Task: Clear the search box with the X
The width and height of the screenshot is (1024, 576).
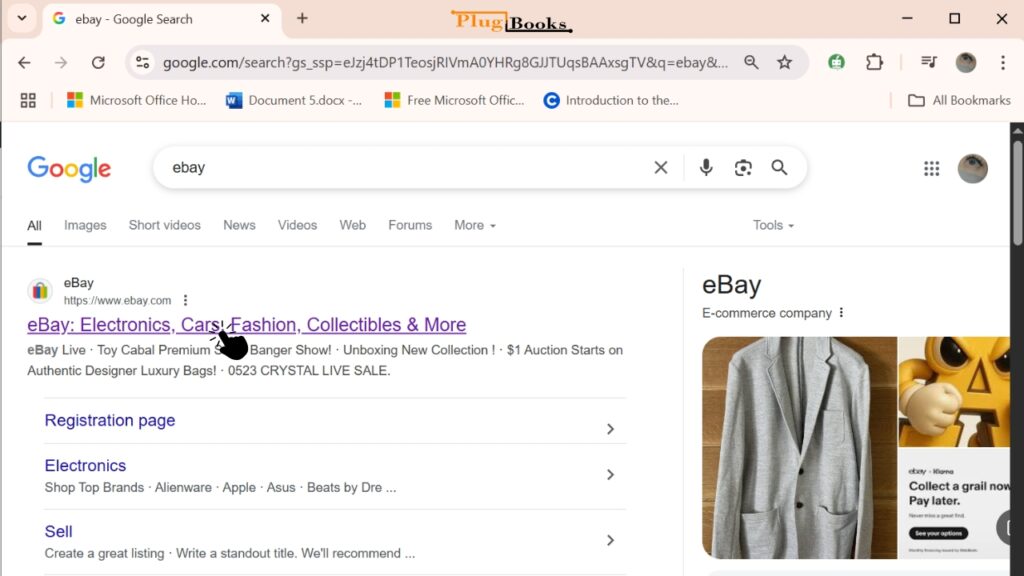Action: tap(661, 168)
